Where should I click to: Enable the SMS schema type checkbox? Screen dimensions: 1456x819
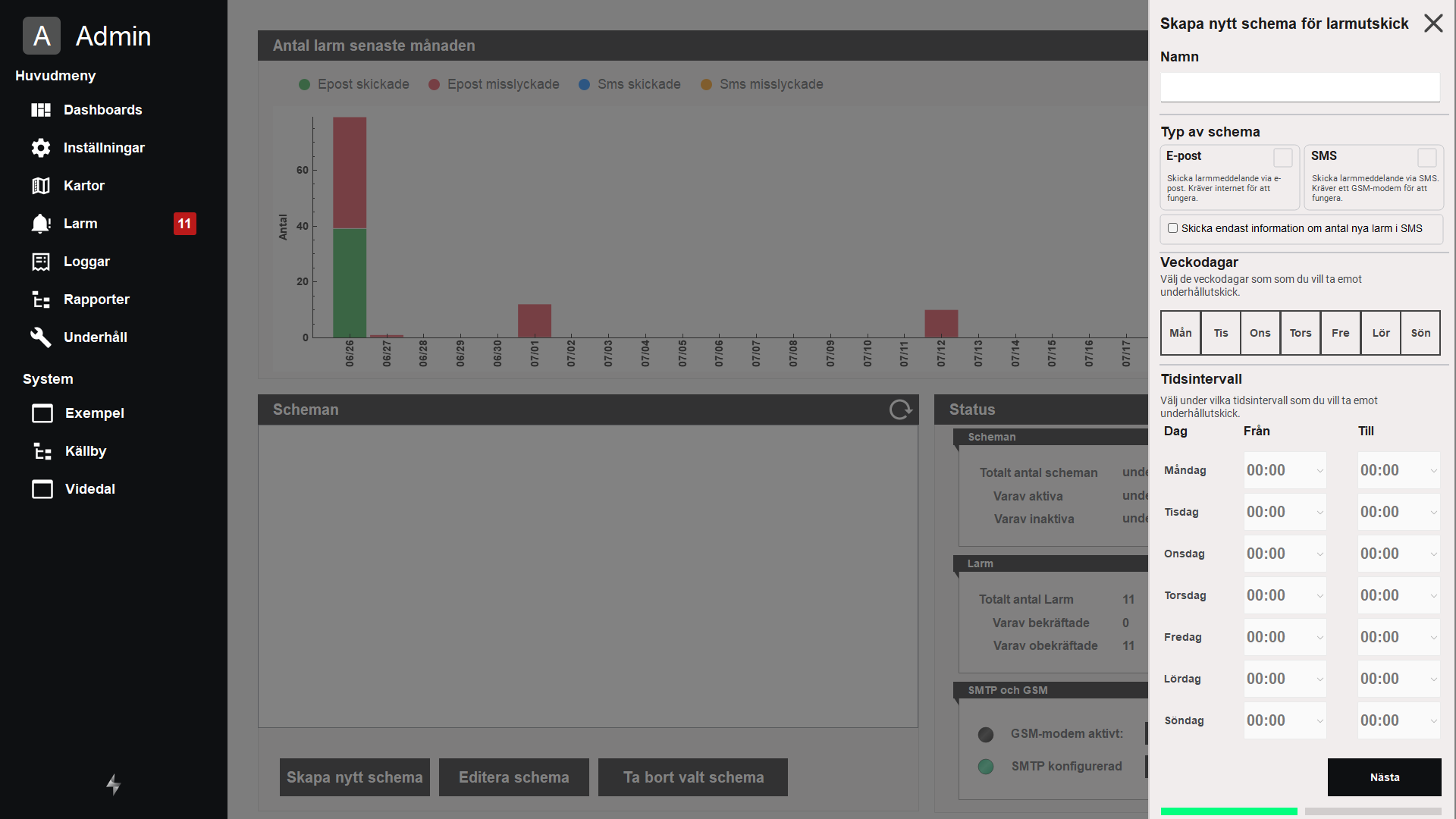tap(1426, 158)
